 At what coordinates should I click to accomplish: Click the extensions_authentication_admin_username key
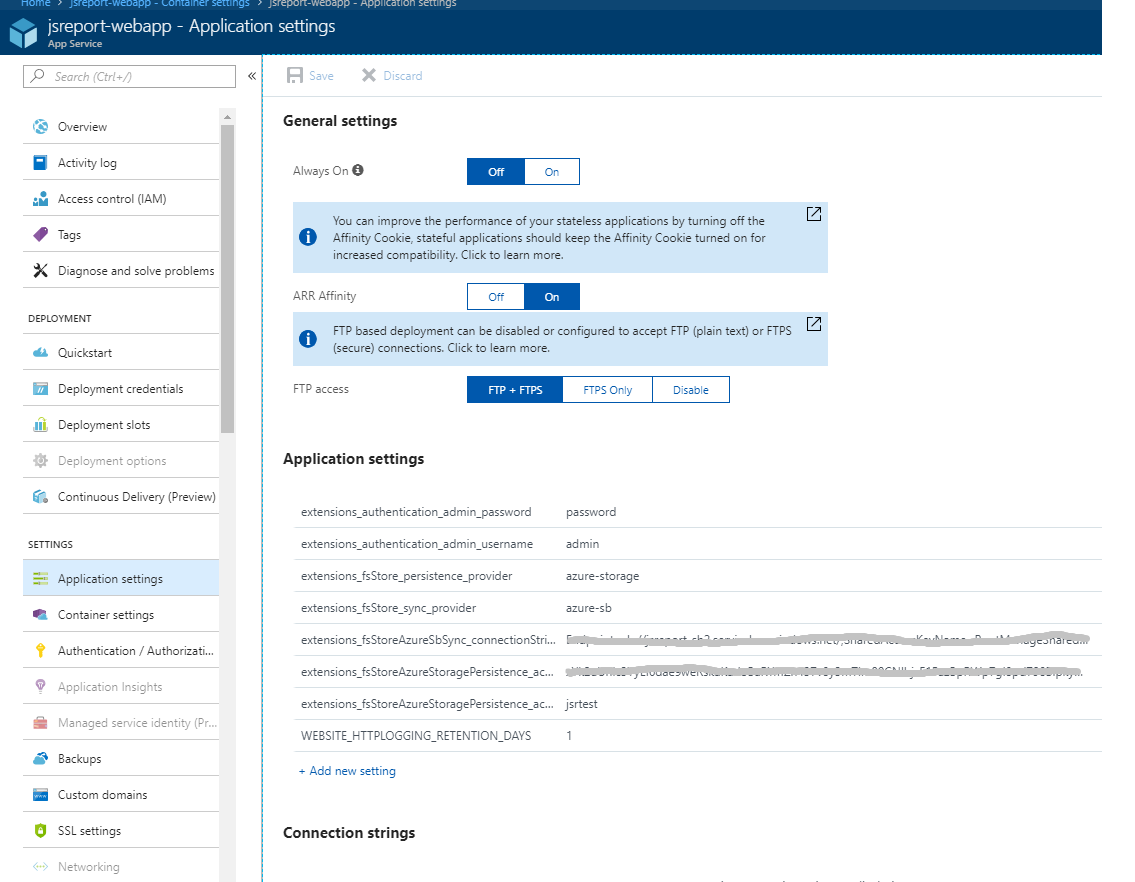pyautogui.click(x=417, y=544)
